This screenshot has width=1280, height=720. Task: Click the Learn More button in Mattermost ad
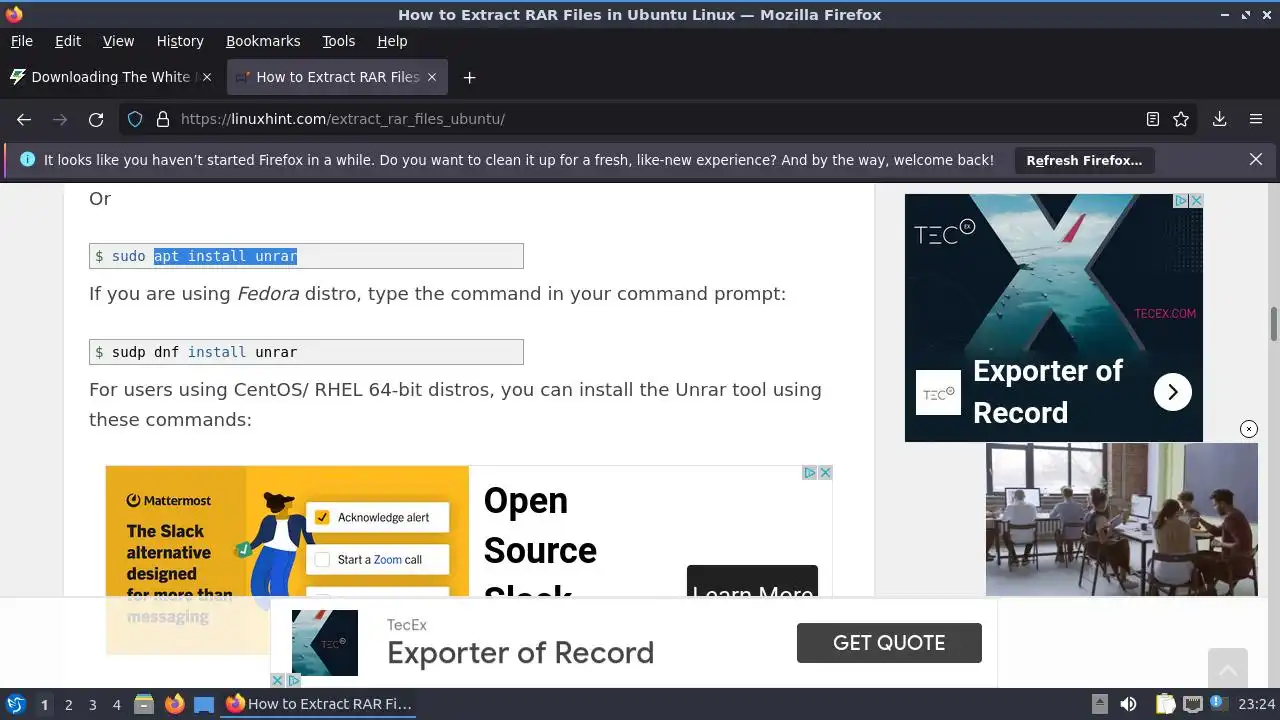pyautogui.click(x=752, y=584)
